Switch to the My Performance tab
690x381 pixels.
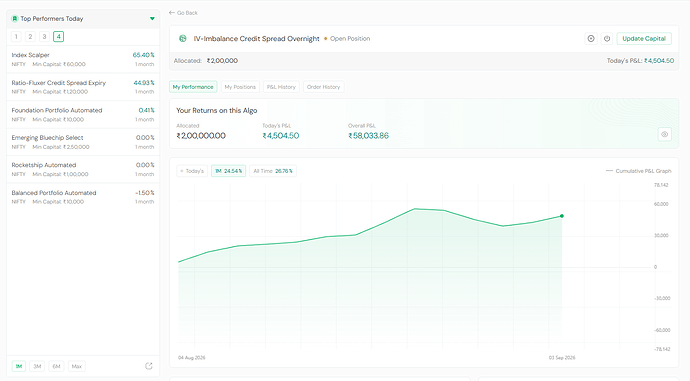coord(193,87)
